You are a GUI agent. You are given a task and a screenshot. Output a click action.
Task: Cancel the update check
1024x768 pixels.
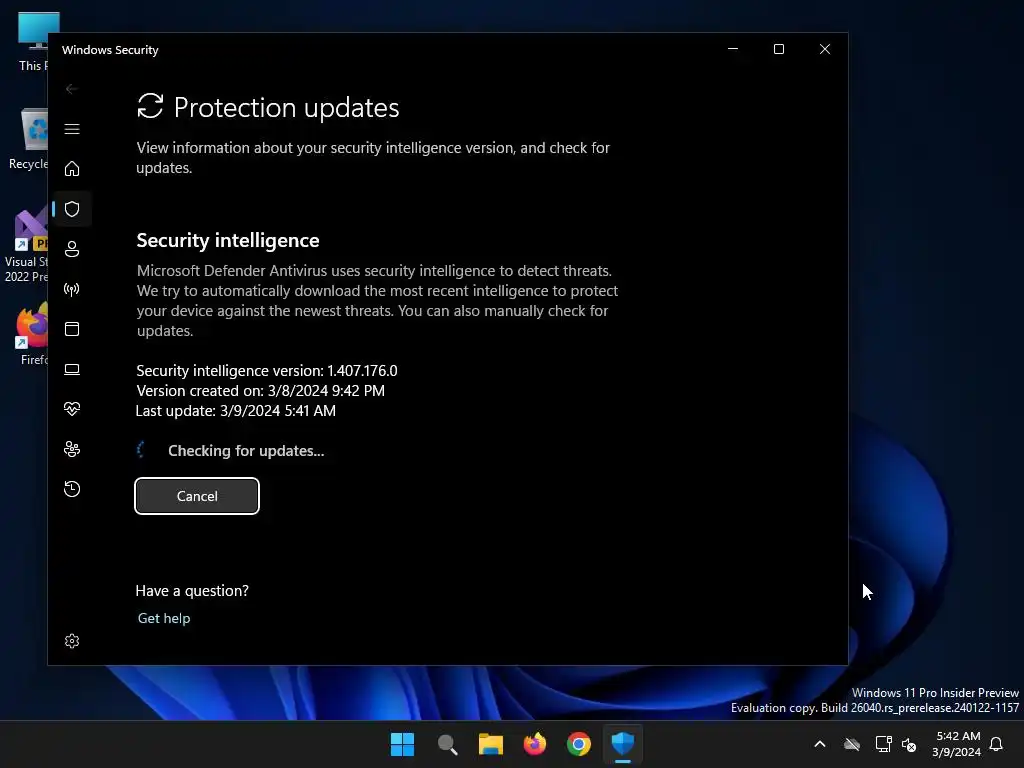pos(197,496)
